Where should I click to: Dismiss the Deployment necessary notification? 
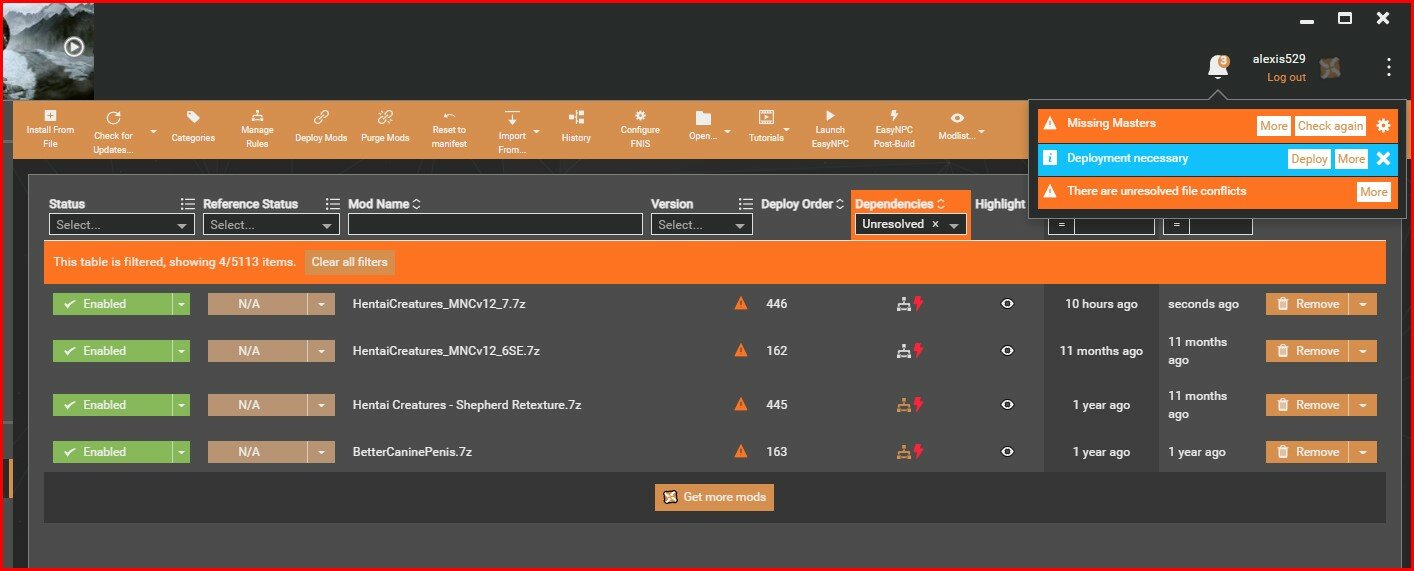click(x=1383, y=158)
